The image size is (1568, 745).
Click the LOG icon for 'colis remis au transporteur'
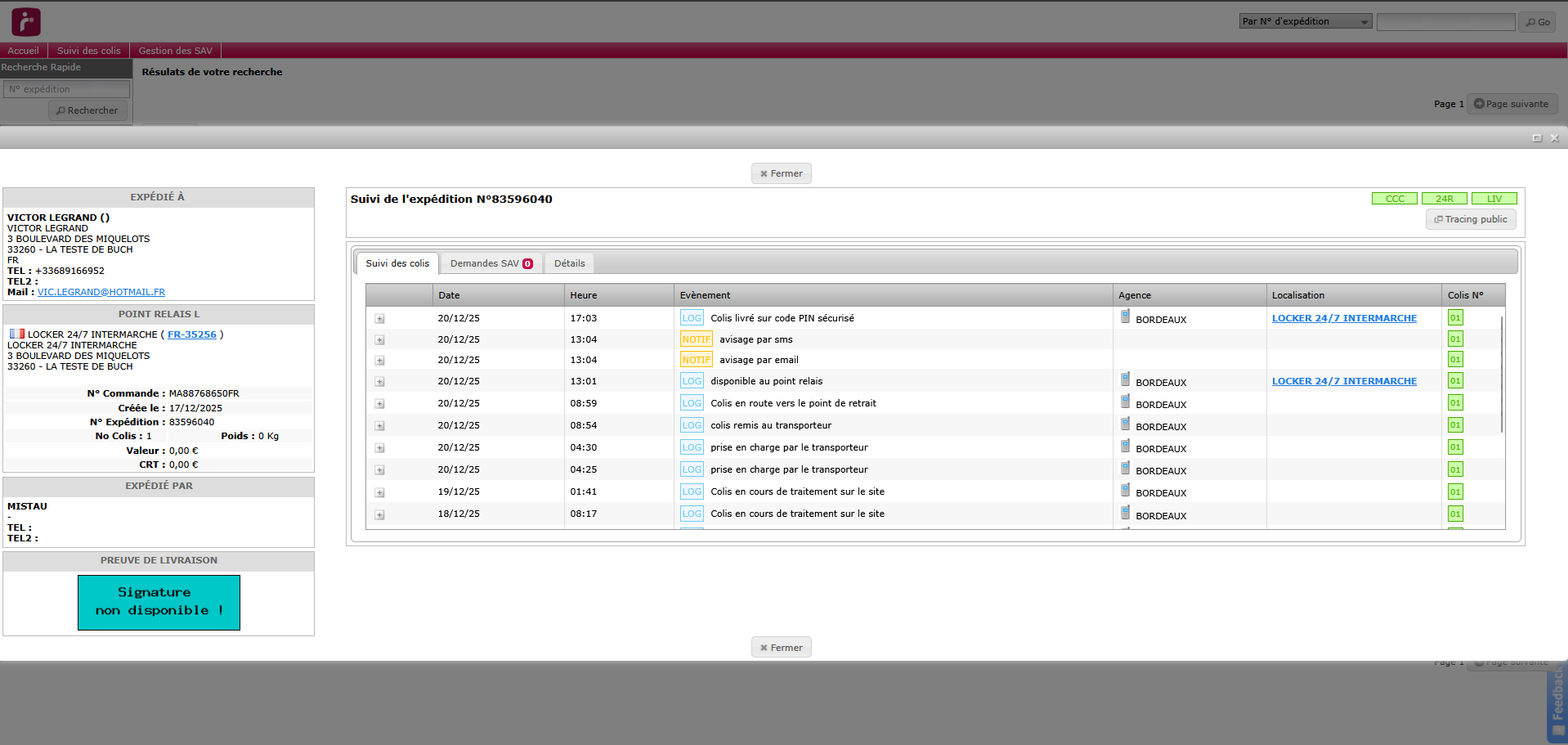click(692, 425)
